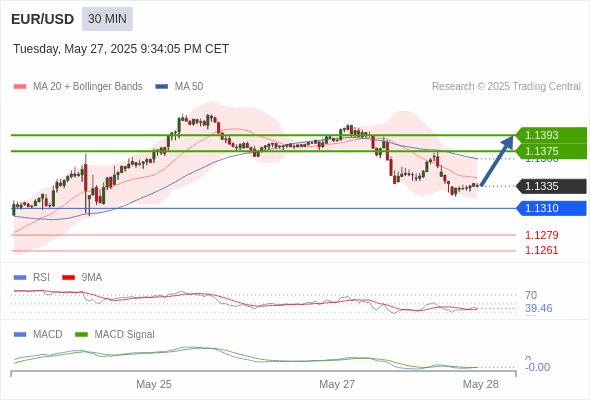Click the RSI value 39.46 label
The image size is (590, 400).
pyautogui.click(x=538, y=309)
